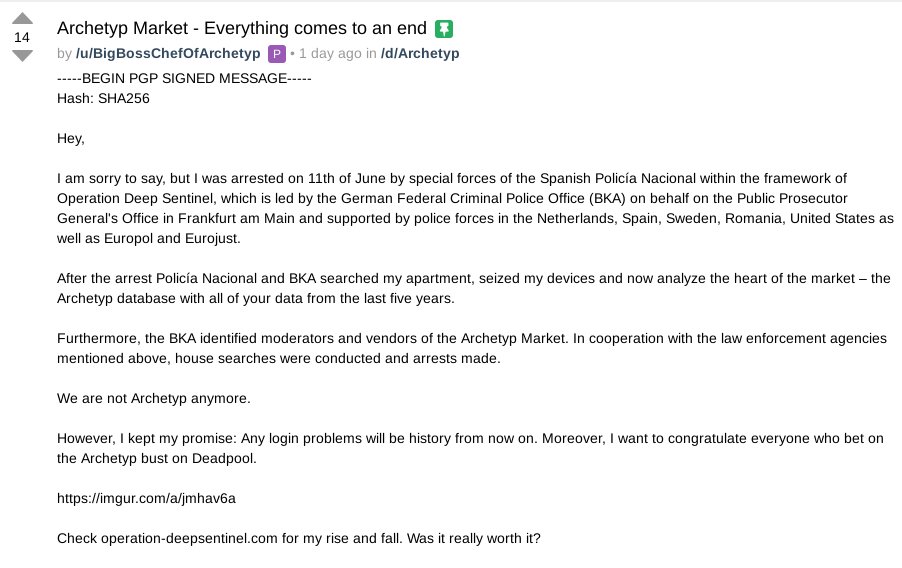Viewport: 902px width, 568px height.
Task: Click the paragraph about Operation Deep Sentinel arrest
Action: [x=475, y=208]
